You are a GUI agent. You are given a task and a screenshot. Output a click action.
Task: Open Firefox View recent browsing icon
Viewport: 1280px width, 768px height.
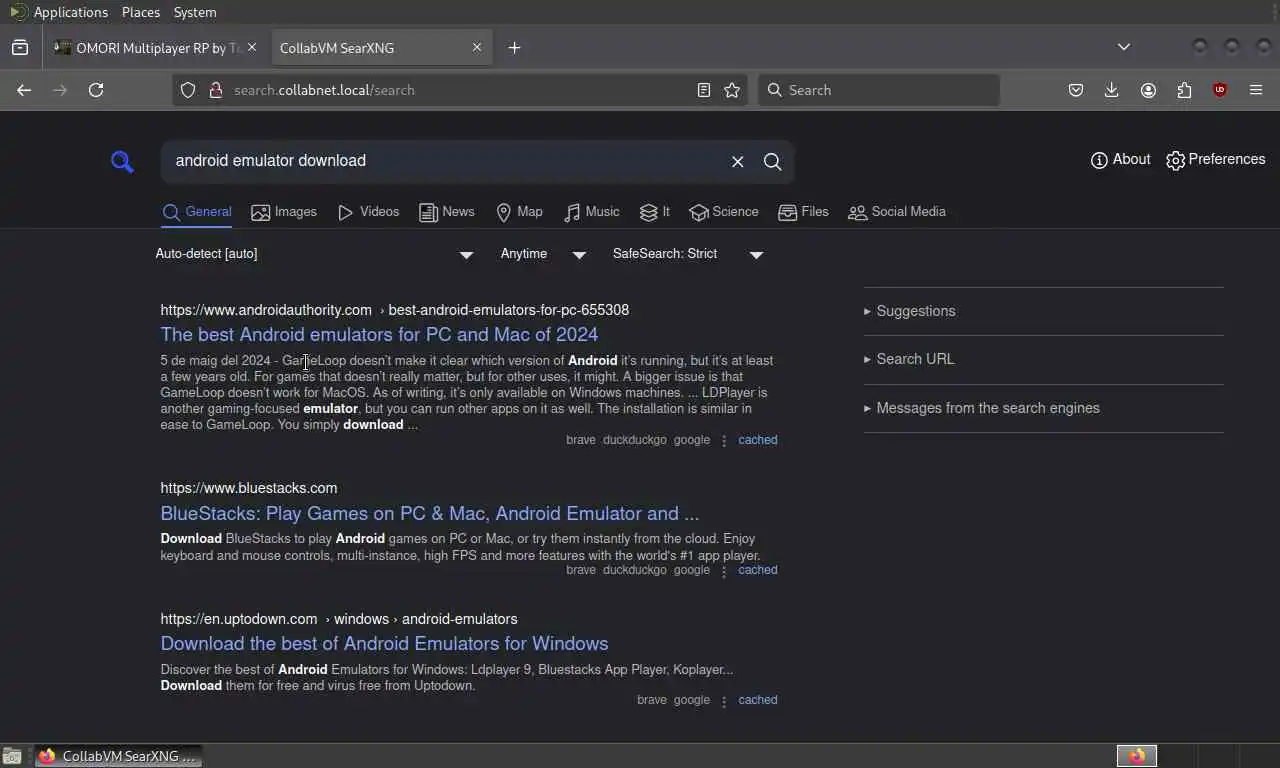tap(20, 47)
